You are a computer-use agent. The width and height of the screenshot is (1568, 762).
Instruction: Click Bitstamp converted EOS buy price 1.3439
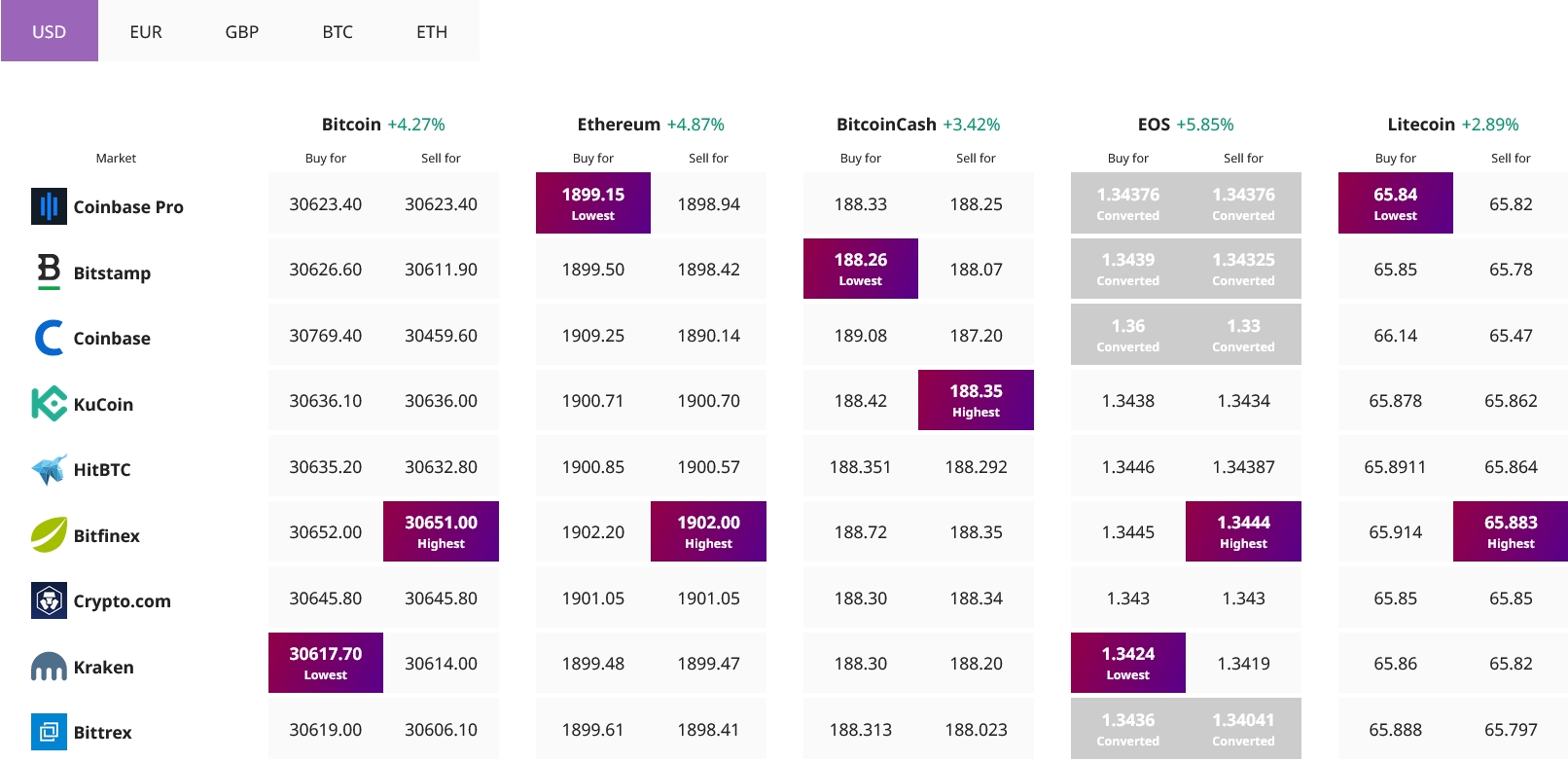[x=1128, y=269]
